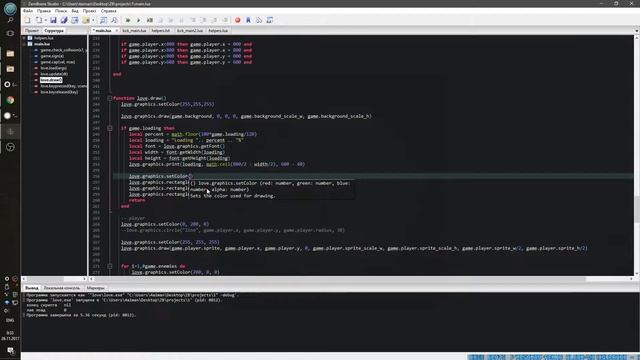Screen dimensions: 640x360
Task: Jump to love.keypressed in Structure tree
Action: 63,86
